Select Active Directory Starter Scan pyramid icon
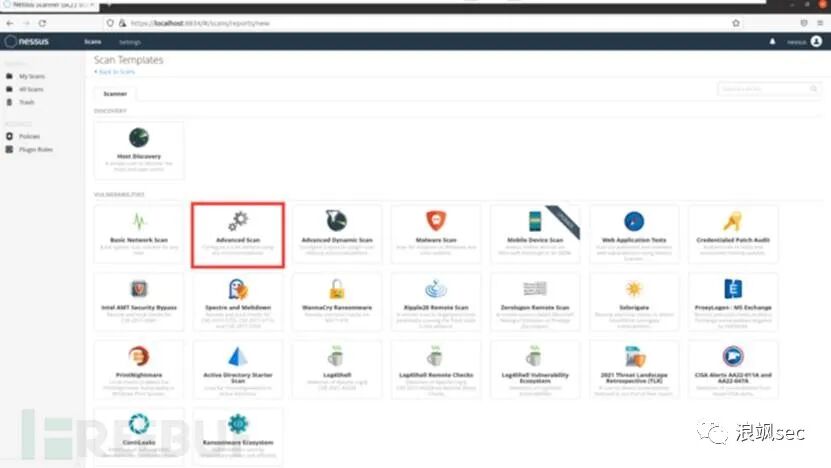The width and height of the screenshot is (831, 468). (238, 356)
